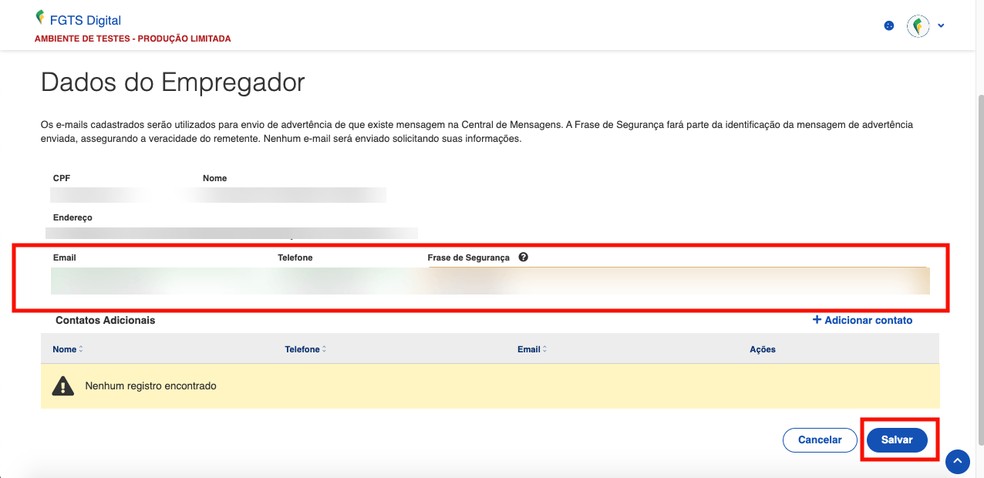Open the blue contrast/accessibility icon in header
Image resolution: width=984 pixels, height=478 pixels.
[889, 26]
